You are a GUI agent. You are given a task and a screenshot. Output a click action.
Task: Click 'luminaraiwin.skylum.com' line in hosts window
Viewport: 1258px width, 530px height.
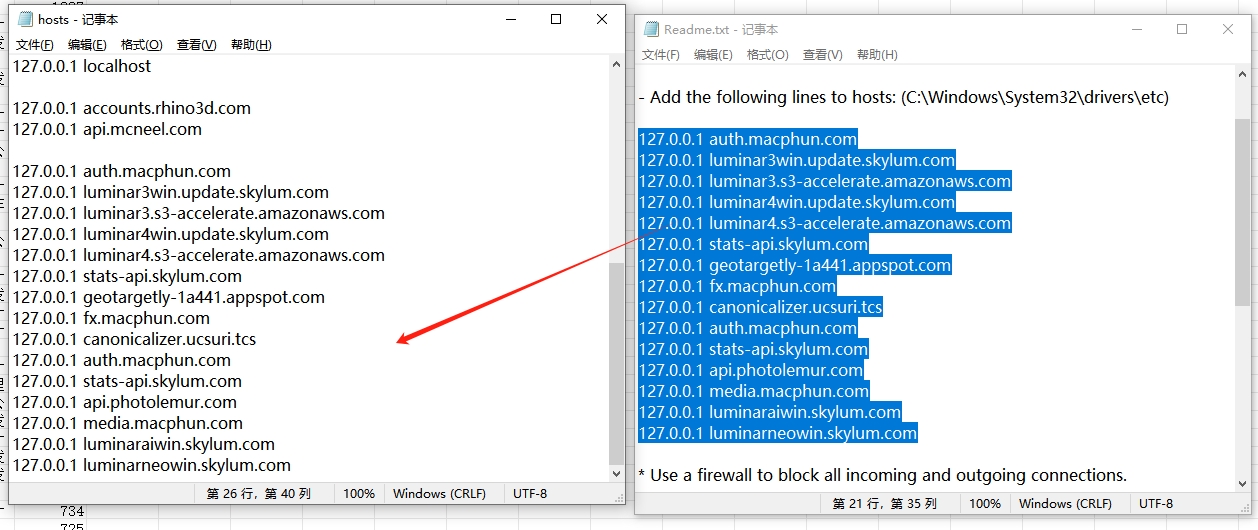click(143, 444)
